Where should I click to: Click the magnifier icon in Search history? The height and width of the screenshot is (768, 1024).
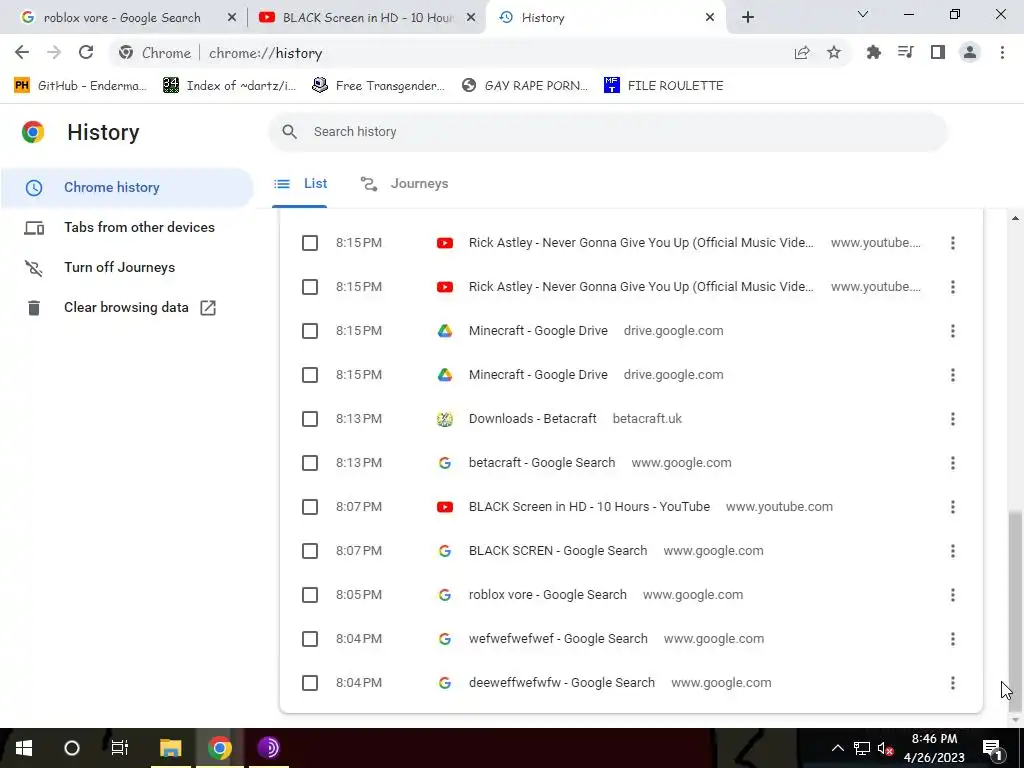pyautogui.click(x=289, y=132)
